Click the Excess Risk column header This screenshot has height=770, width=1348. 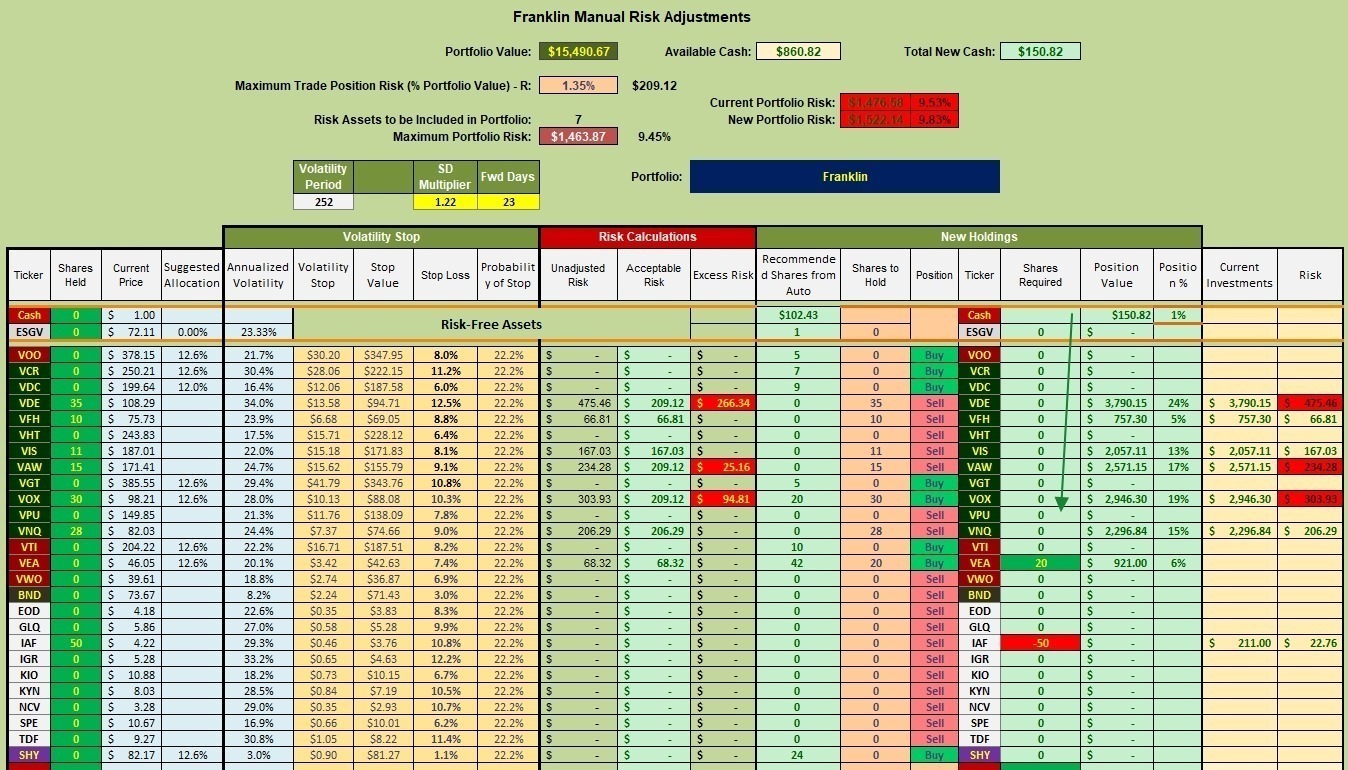pos(723,275)
